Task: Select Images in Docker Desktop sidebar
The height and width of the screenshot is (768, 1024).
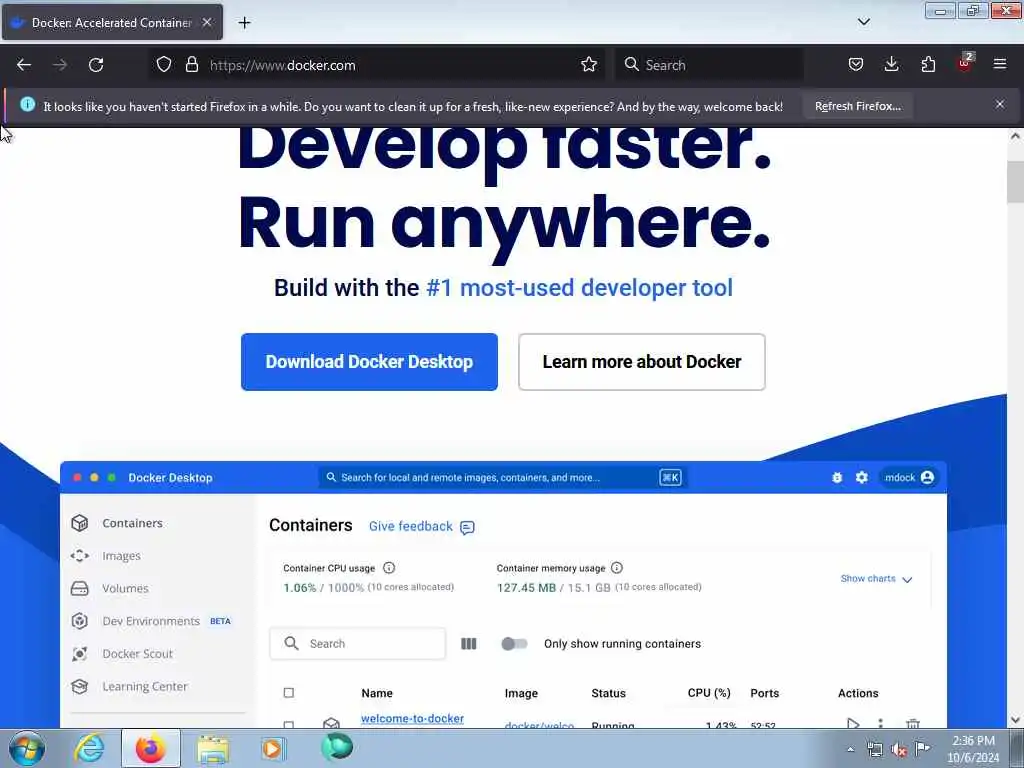Action: (x=121, y=556)
